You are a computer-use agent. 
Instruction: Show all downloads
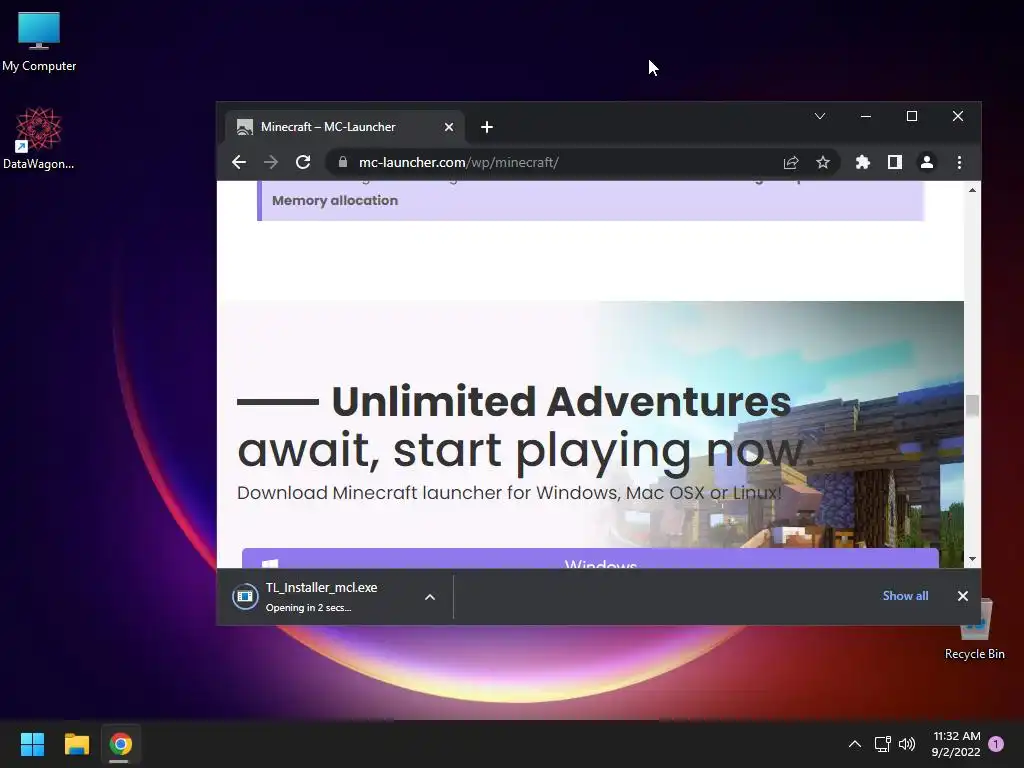905,596
